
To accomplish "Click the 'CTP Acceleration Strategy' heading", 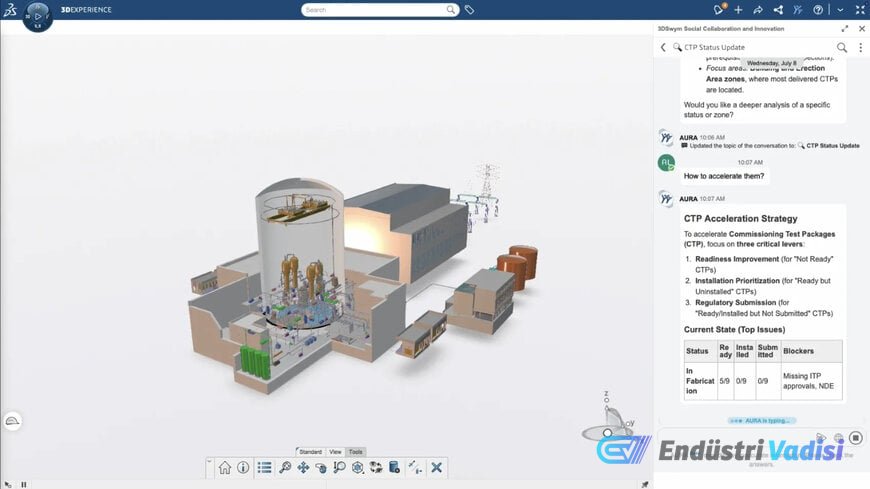I will pyautogui.click(x=740, y=219).
